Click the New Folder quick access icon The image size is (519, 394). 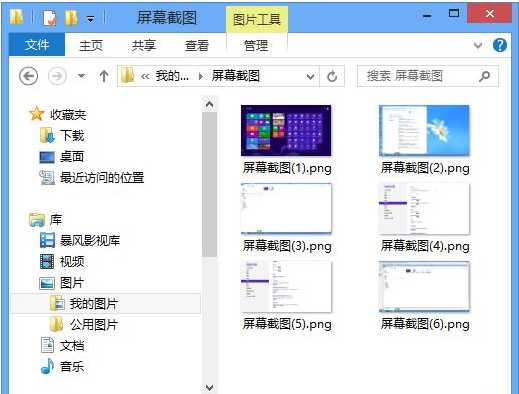click(71, 18)
